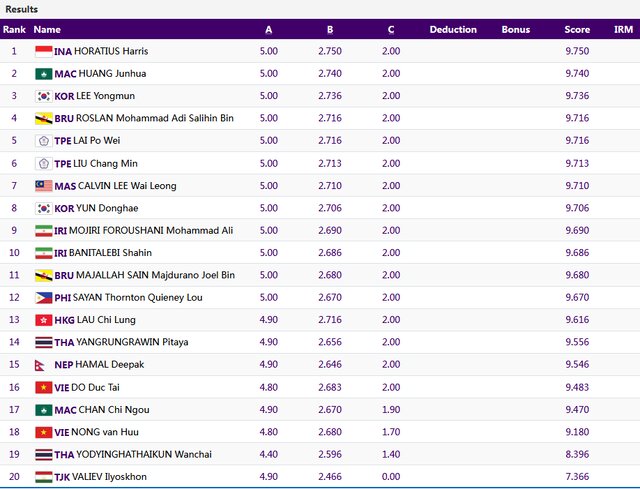Click the Brunei flag next to ROSLAN Mohammad

pyautogui.click(x=43, y=118)
